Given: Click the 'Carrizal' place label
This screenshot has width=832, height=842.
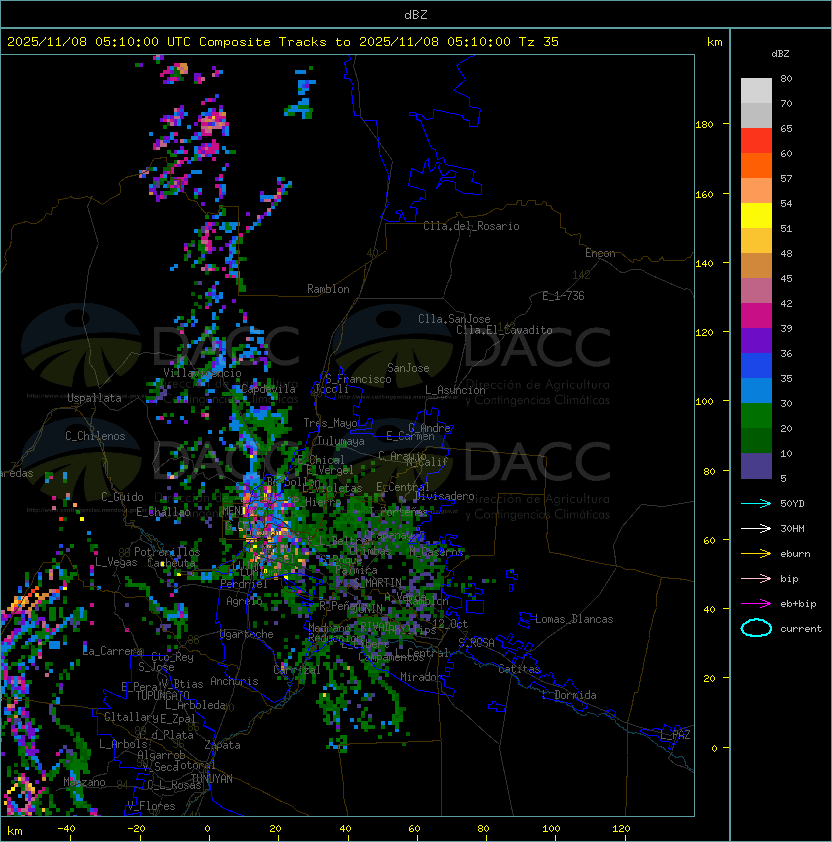Looking at the screenshot, I should click(x=297, y=670).
